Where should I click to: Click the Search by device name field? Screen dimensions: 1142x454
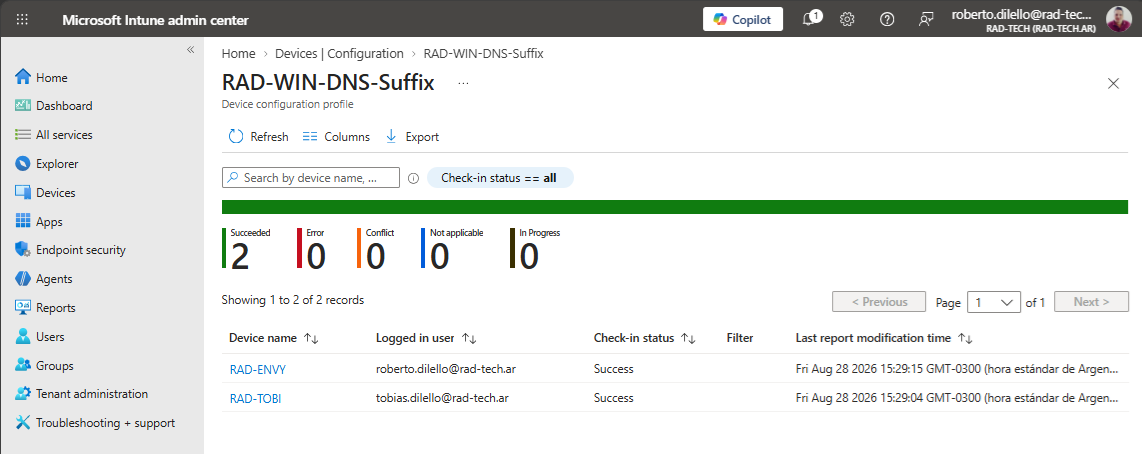pyautogui.click(x=311, y=177)
